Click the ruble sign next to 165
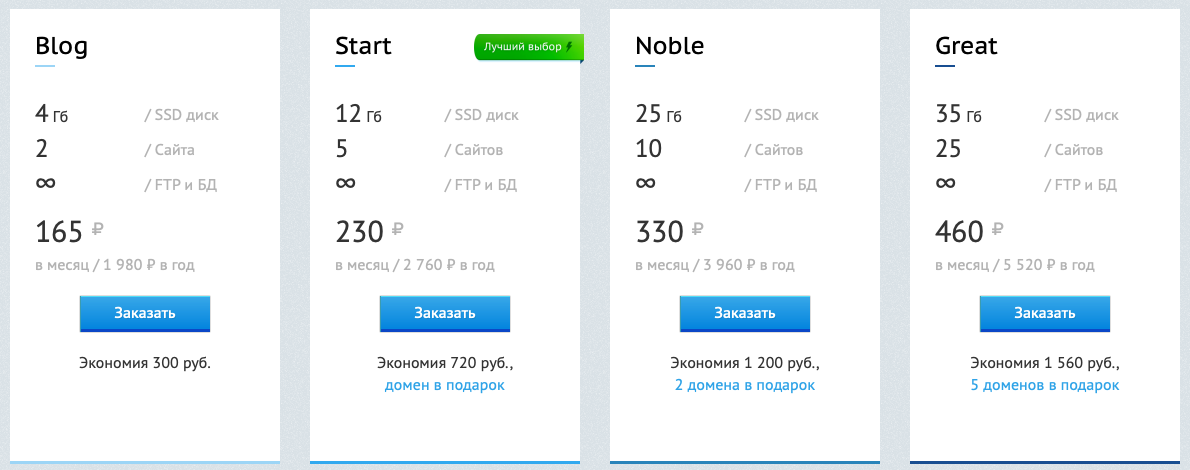The width and height of the screenshot is (1190, 470). pos(98,230)
